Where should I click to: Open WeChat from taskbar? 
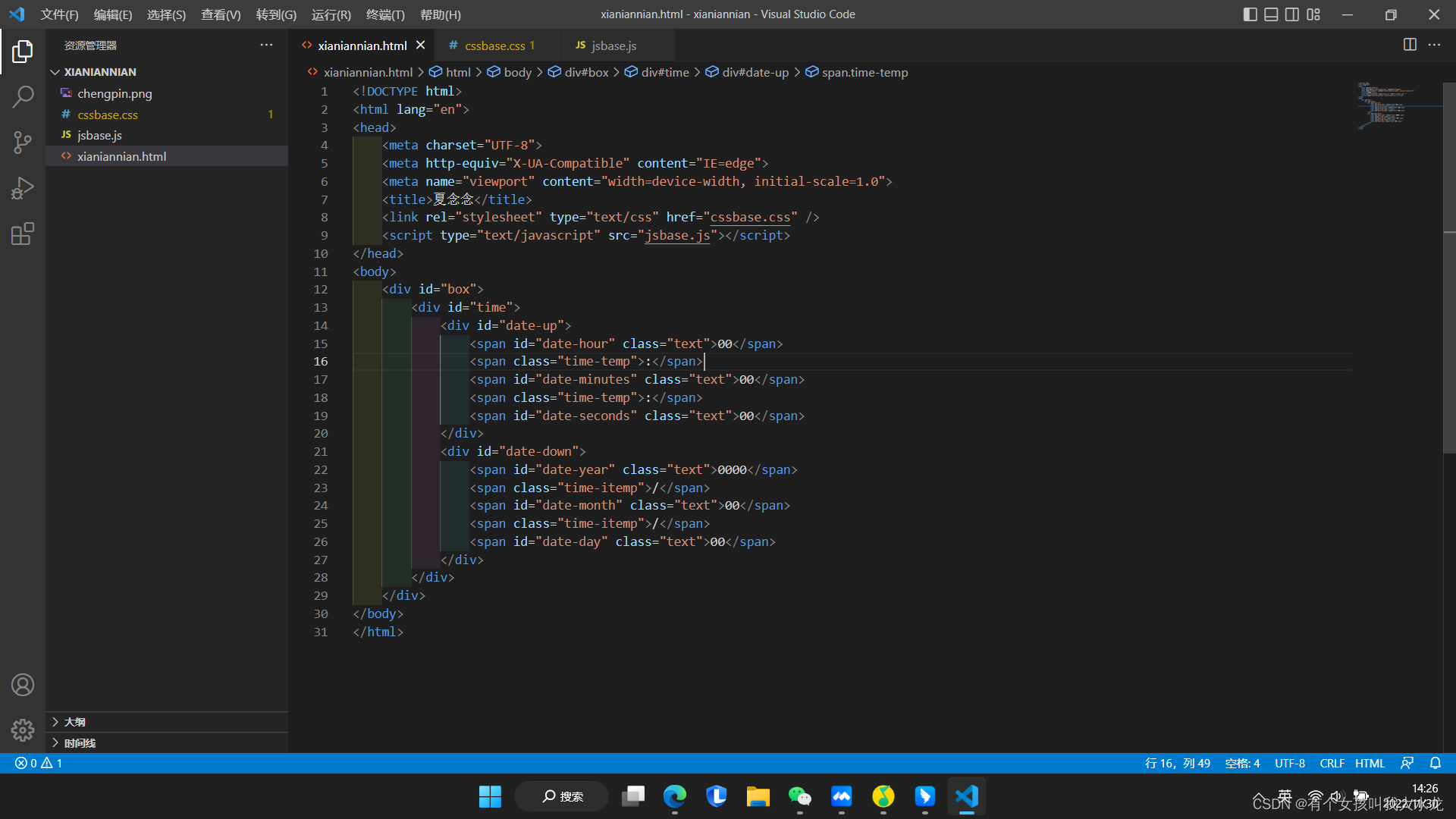point(799,796)
